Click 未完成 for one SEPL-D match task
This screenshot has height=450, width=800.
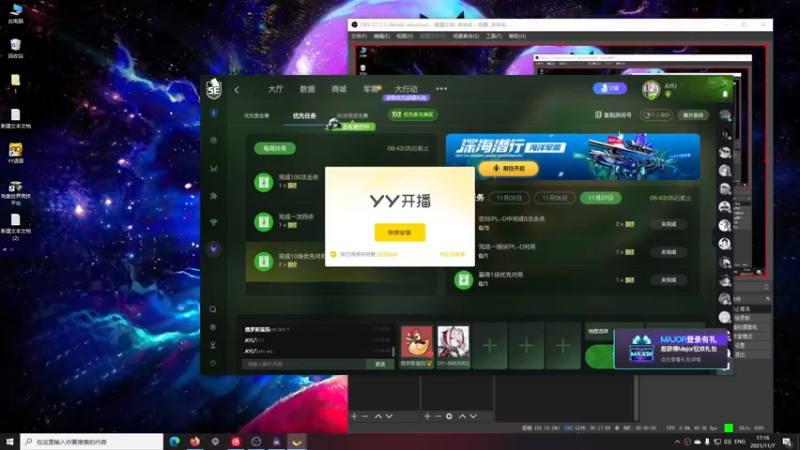coord(668,252)
